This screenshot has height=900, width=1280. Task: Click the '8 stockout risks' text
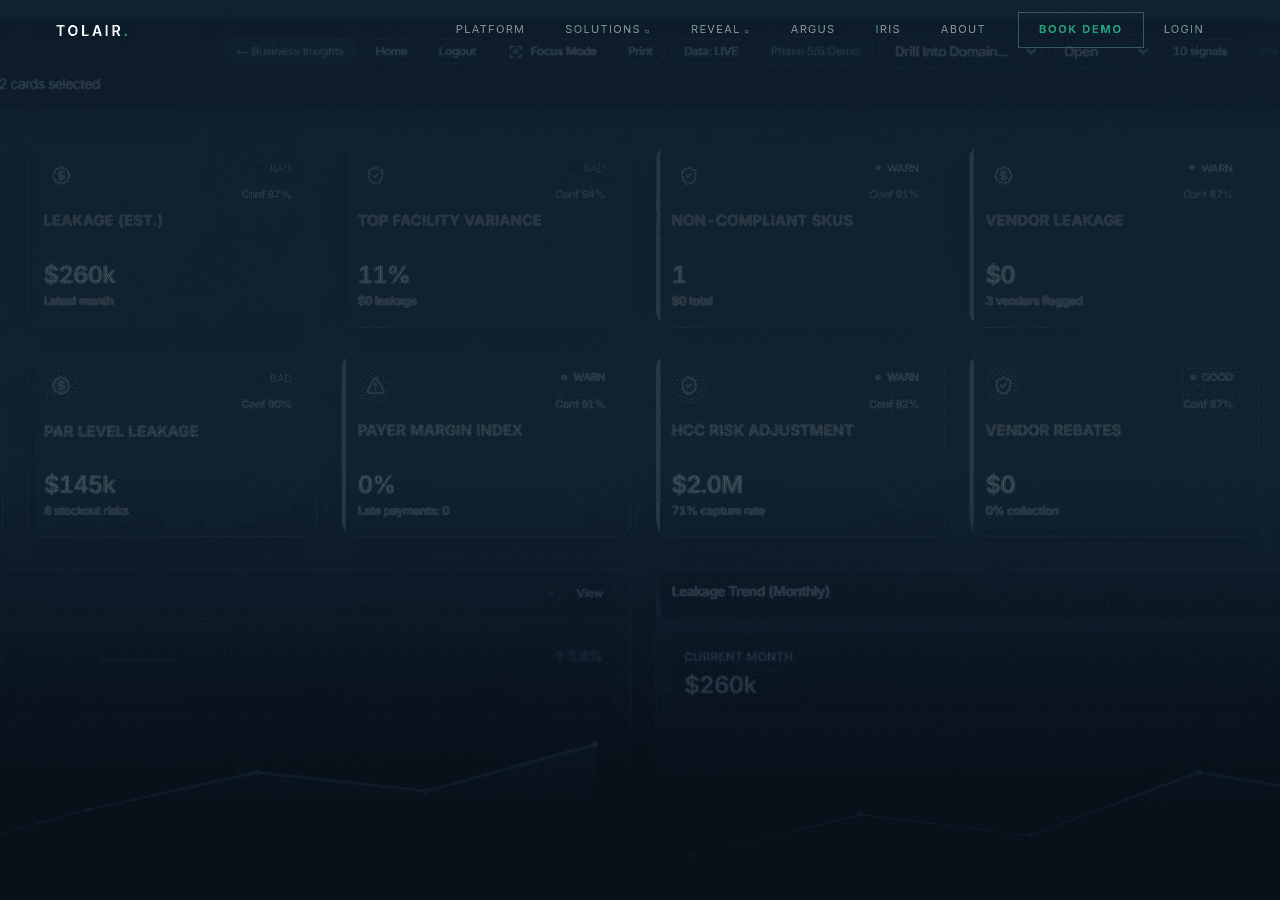coord(86,511)
